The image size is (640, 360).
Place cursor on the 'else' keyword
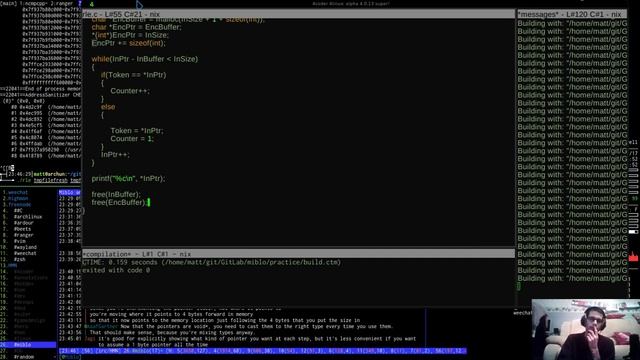pyautogui.click(x=108, y=107)
